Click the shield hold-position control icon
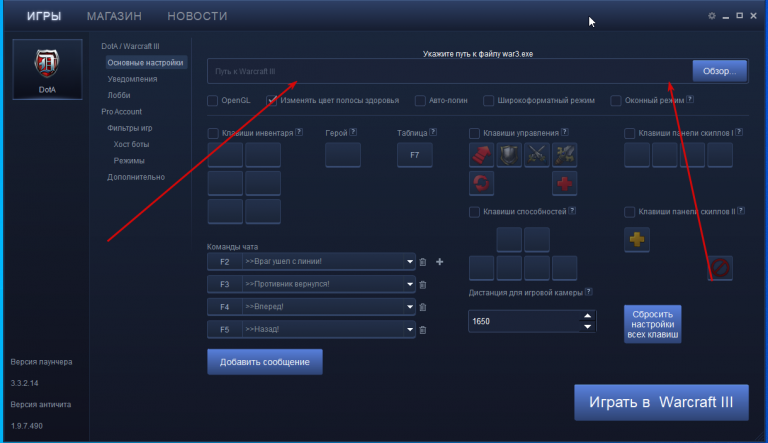768x443 pixels. [x=509, y=155]
